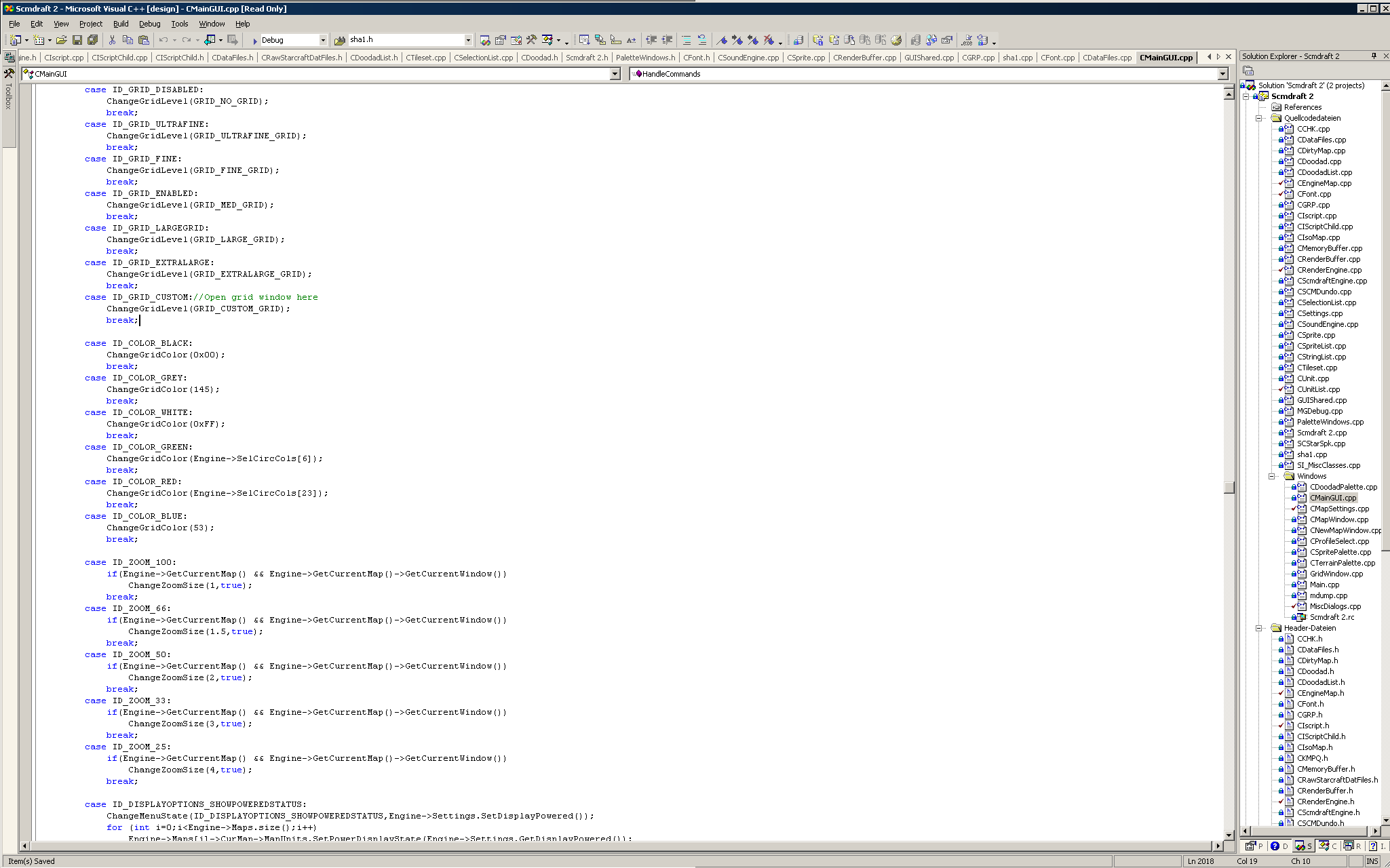Image resolution: width=1390 pixels, height=868 pixels.
Task: Click the Start debugging play arrow
Action: (x=254, y=41)
